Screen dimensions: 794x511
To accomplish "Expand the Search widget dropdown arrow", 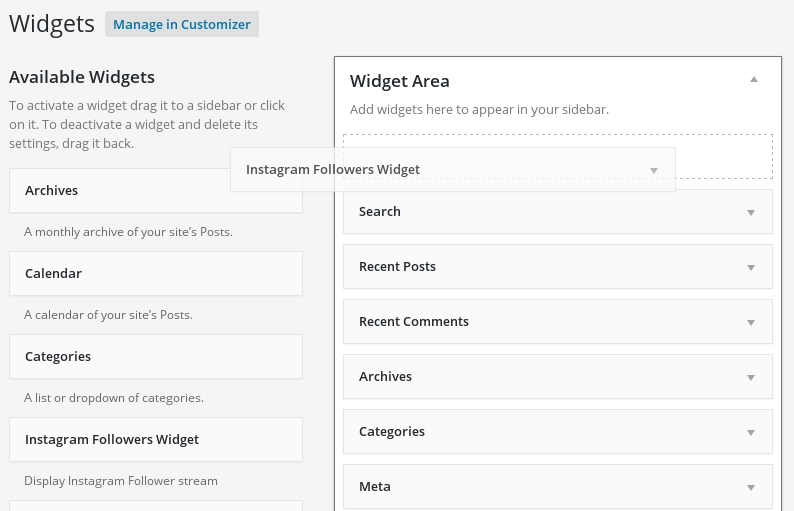I will 750,212.
